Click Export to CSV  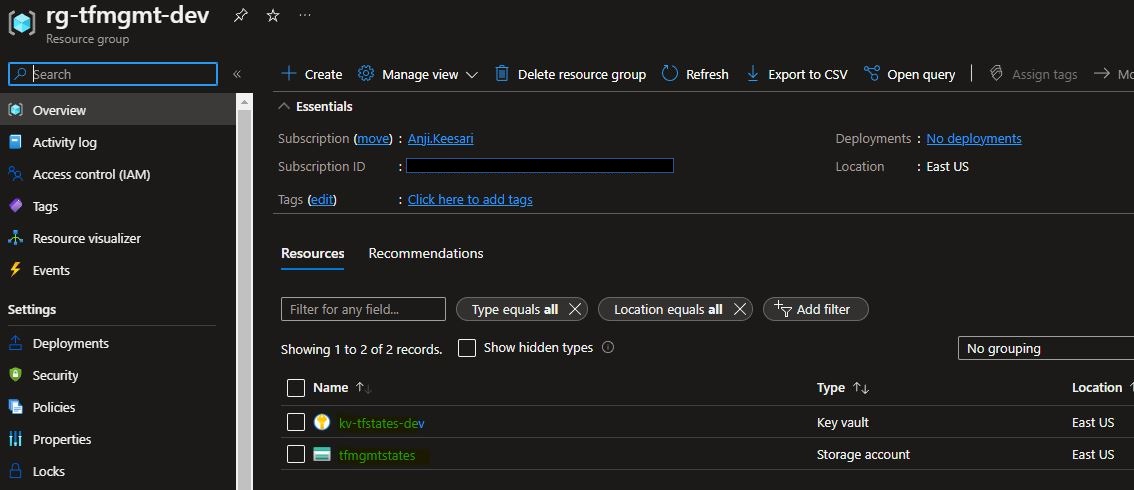tap(796, 74)
